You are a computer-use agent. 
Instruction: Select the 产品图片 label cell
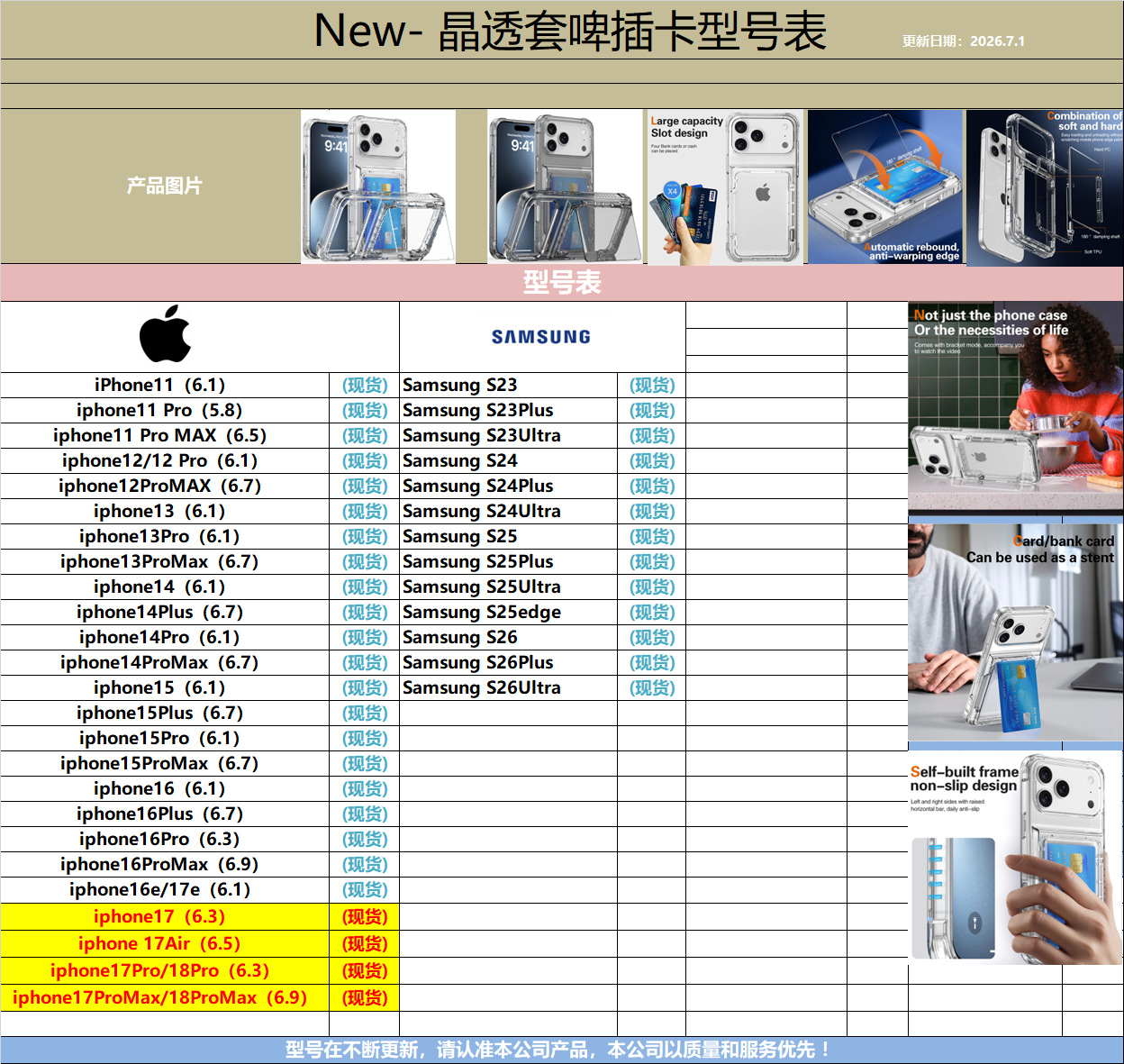tap(164, 186)
